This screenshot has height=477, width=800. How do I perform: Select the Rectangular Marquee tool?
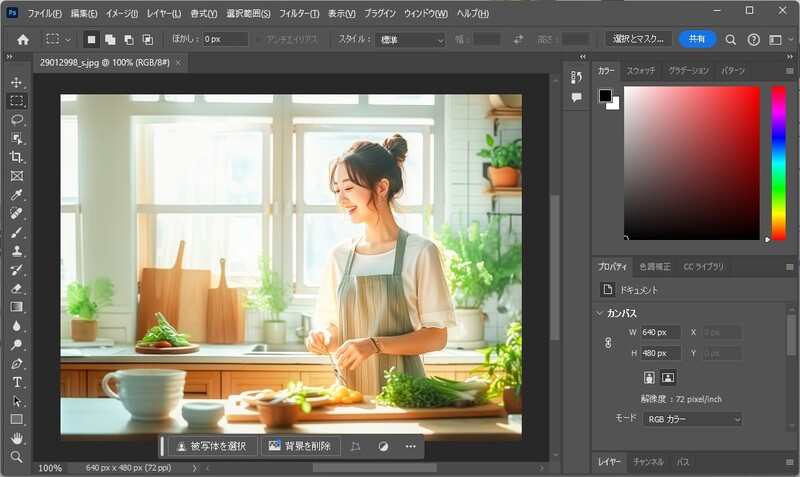[16, 101]
